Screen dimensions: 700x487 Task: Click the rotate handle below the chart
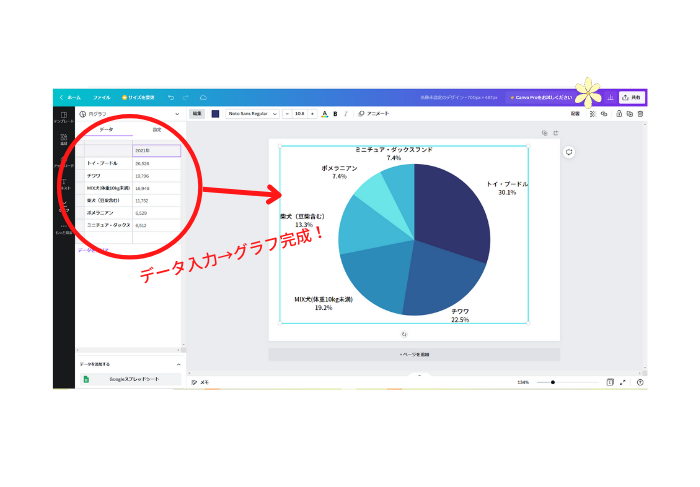(404, 334)
